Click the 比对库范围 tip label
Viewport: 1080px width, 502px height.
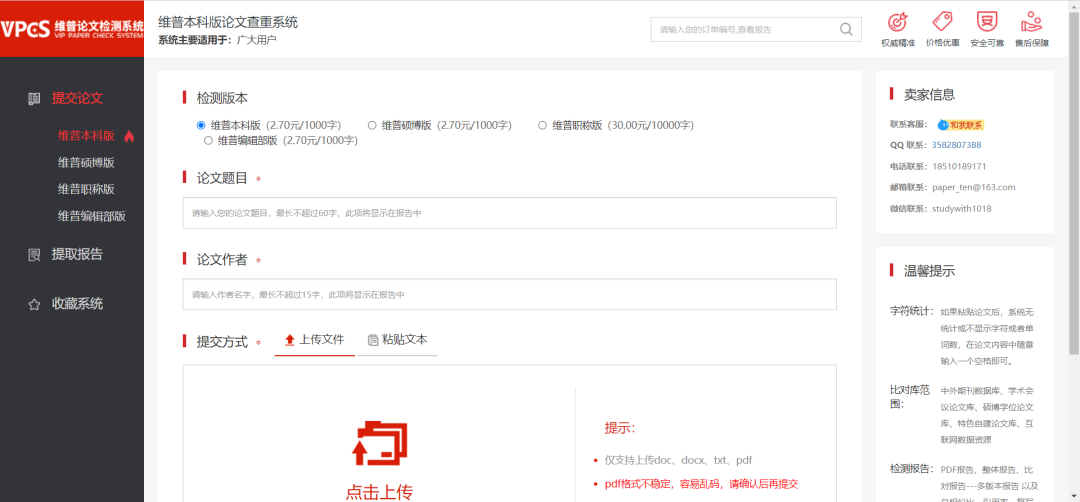[910, 397]
